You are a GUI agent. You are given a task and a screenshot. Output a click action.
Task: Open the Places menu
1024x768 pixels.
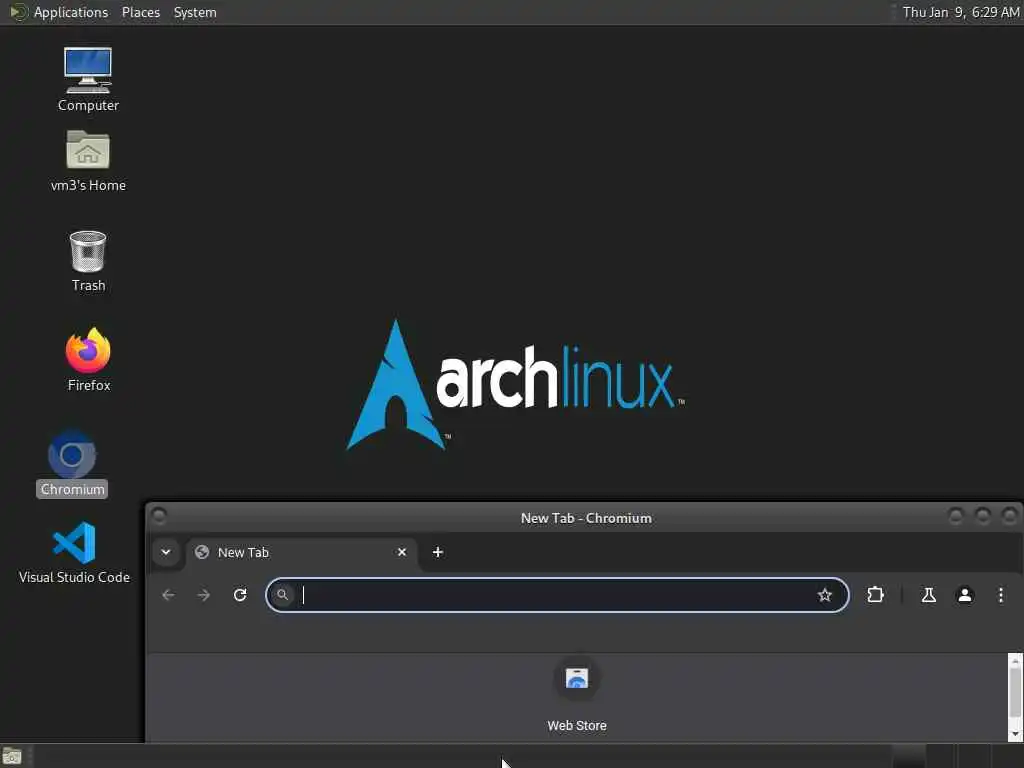[x=140, y=12]
